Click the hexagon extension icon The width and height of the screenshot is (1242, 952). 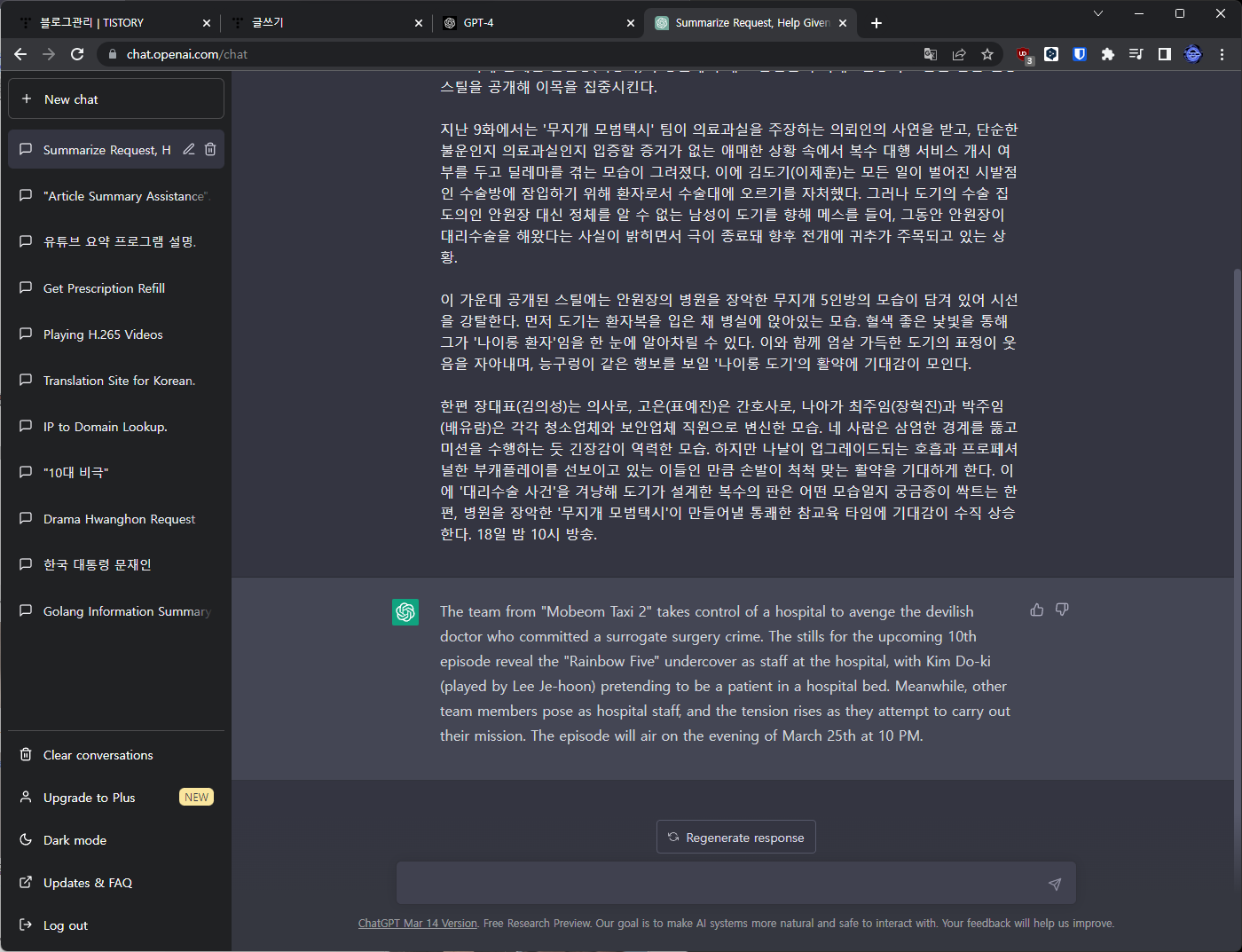(1051, 54)
